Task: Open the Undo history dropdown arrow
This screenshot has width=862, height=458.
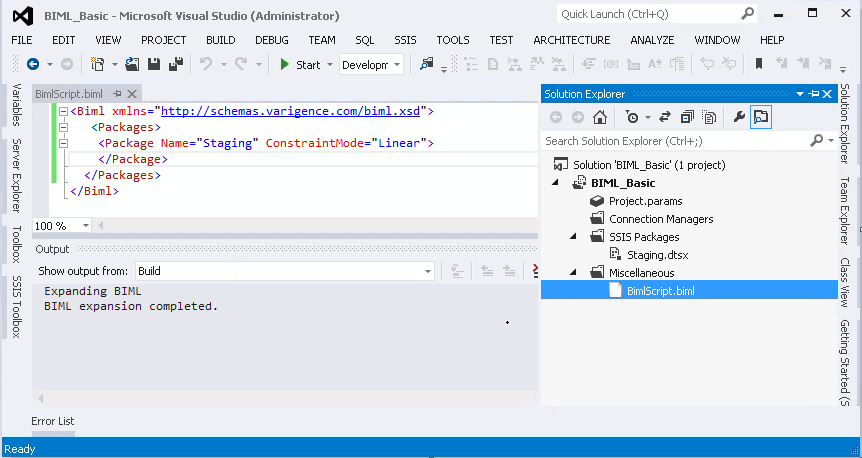Action: pos(224,64)
